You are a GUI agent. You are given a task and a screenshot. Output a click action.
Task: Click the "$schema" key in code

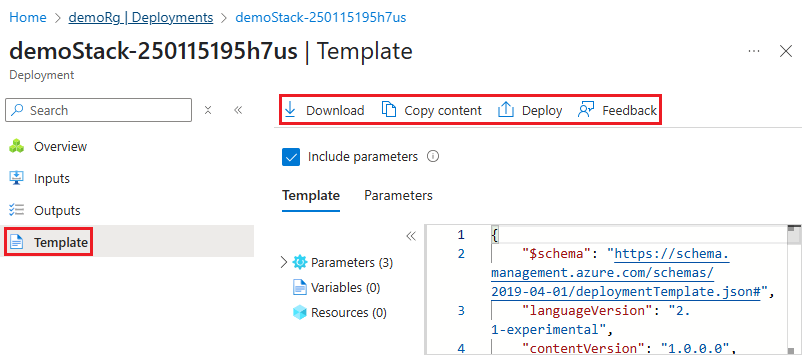click(x=556, y=254)
